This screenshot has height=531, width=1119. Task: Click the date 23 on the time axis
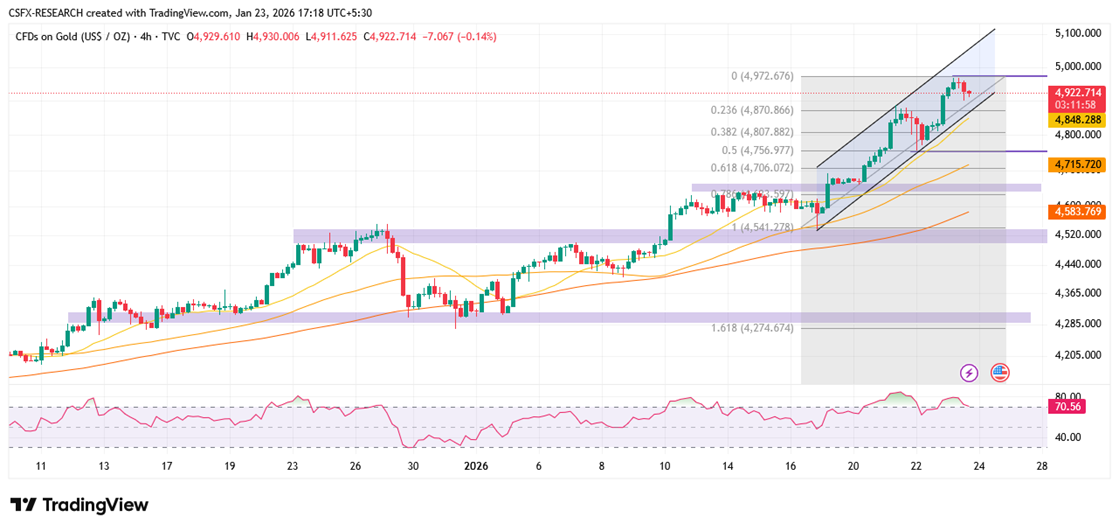pyautogui.click(x=292, y=467)
